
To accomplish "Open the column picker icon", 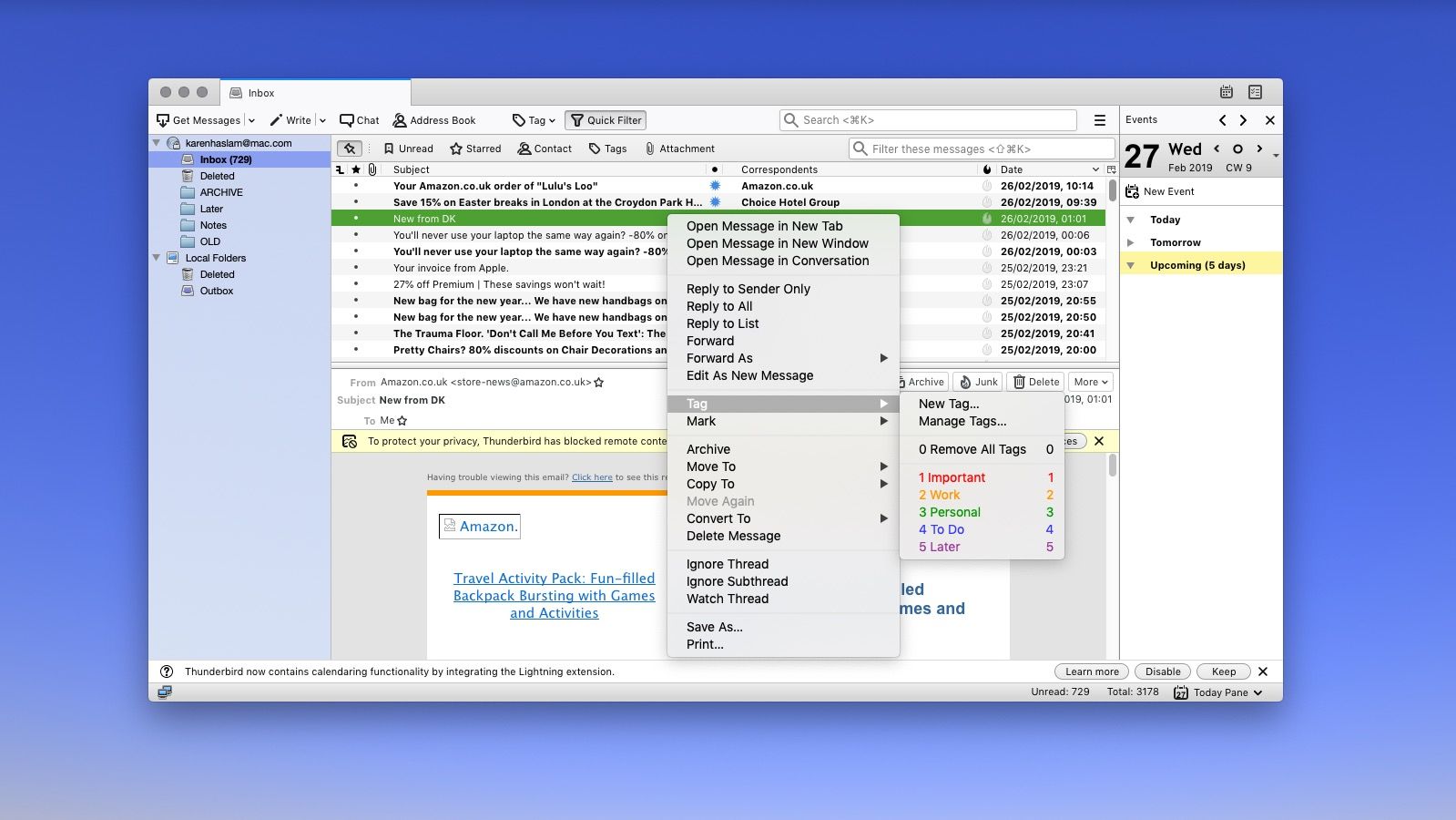I will [1112, 169].
